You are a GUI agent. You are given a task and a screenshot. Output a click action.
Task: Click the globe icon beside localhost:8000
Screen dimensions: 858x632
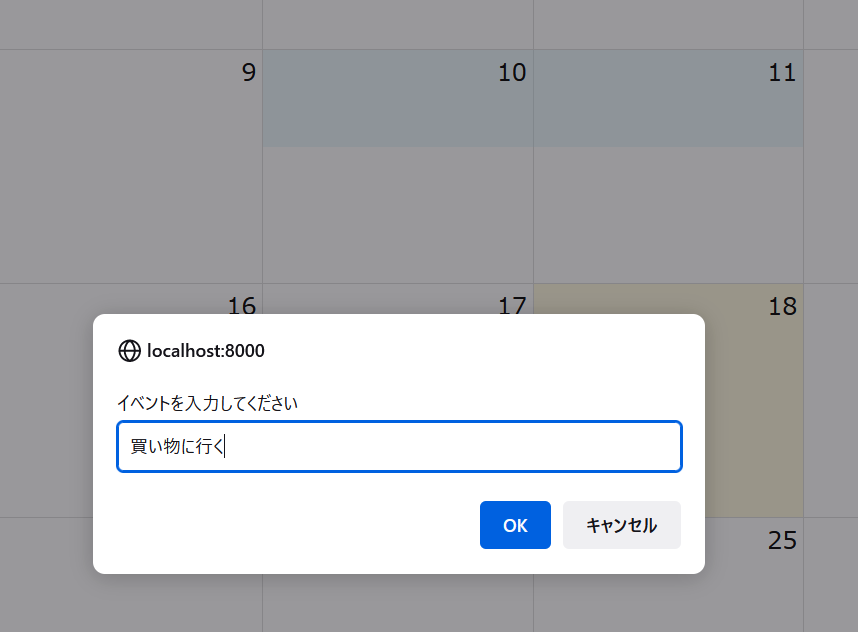[x=130, y=351]
